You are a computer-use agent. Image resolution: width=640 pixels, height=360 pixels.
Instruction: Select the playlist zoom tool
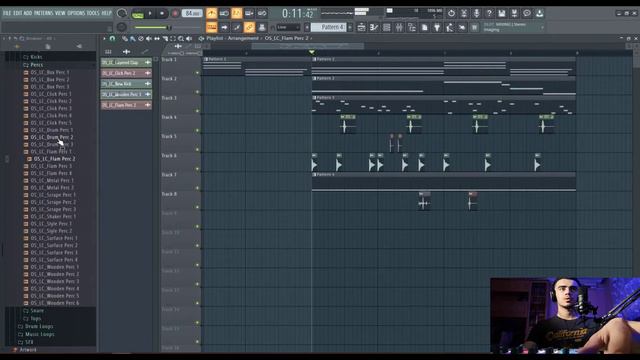click(181, 38)
